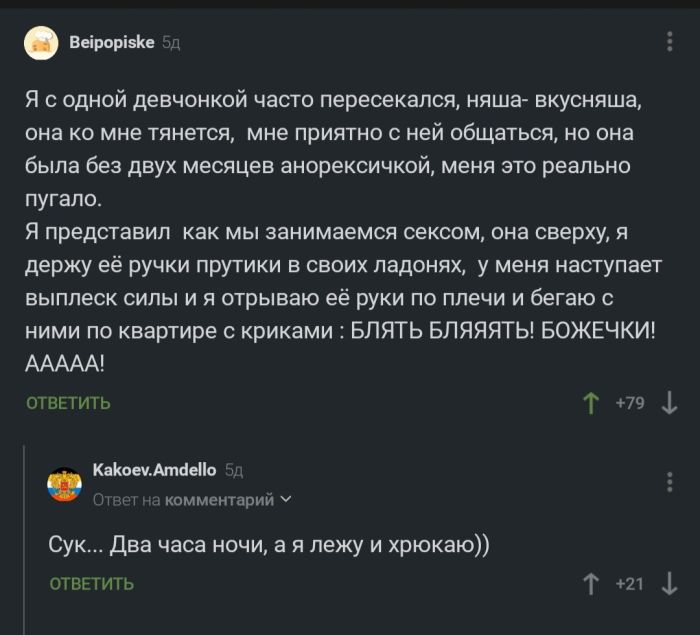Expand the "Ответ на комментарий" chevron
Screen dimensions: 700x635
287,499
